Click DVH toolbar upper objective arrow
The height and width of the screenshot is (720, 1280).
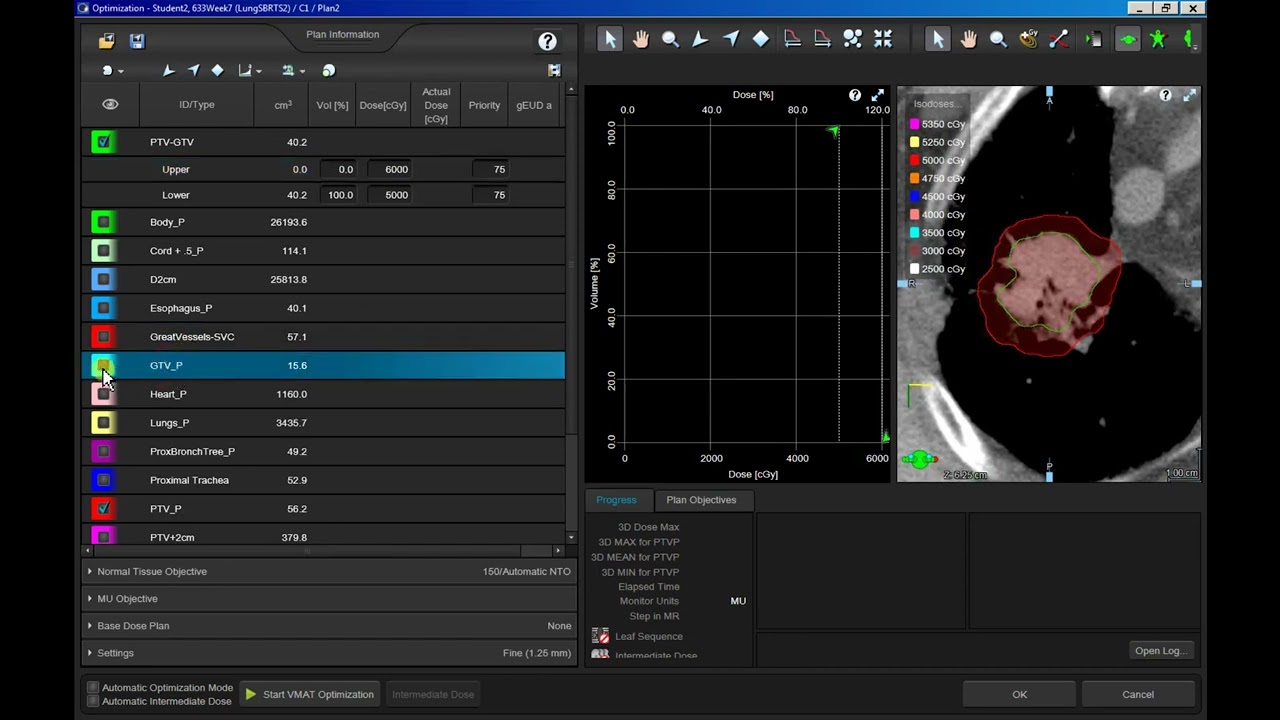click(700, 39)
